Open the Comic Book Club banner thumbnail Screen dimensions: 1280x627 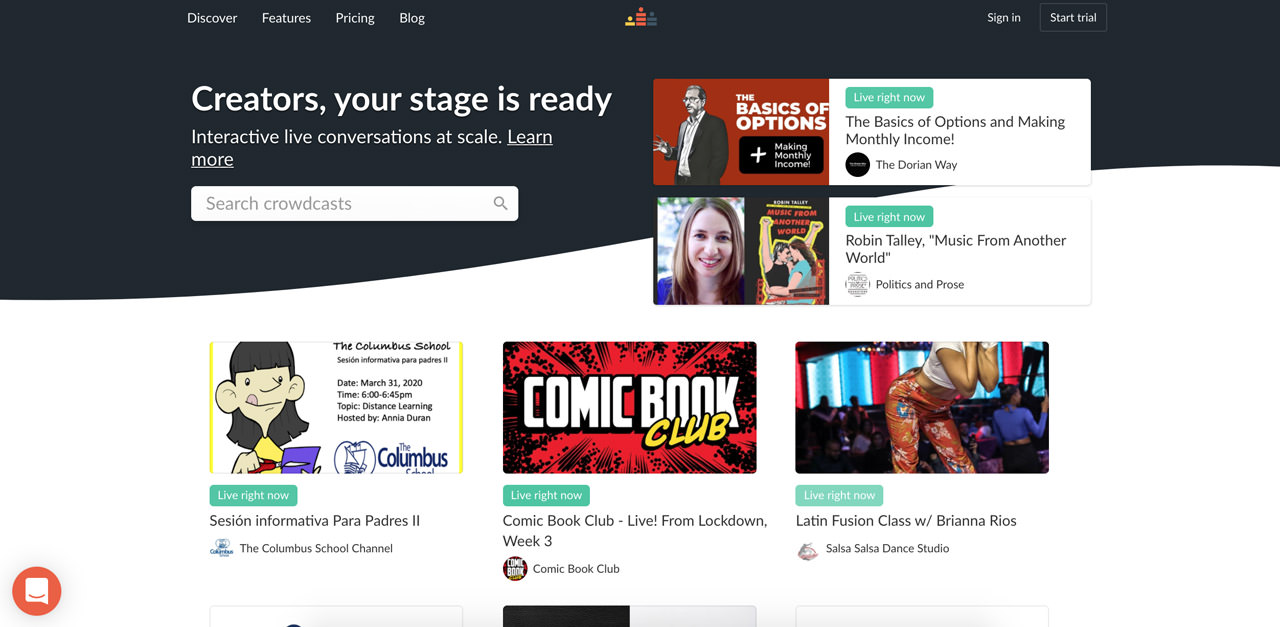[629, 407]
